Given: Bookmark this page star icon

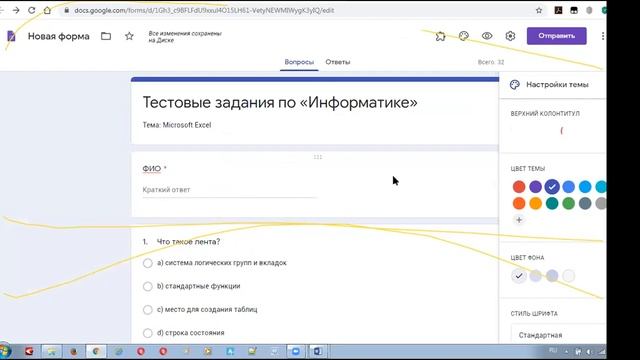Looking at the screenshot, I should (x=539, y=11).
